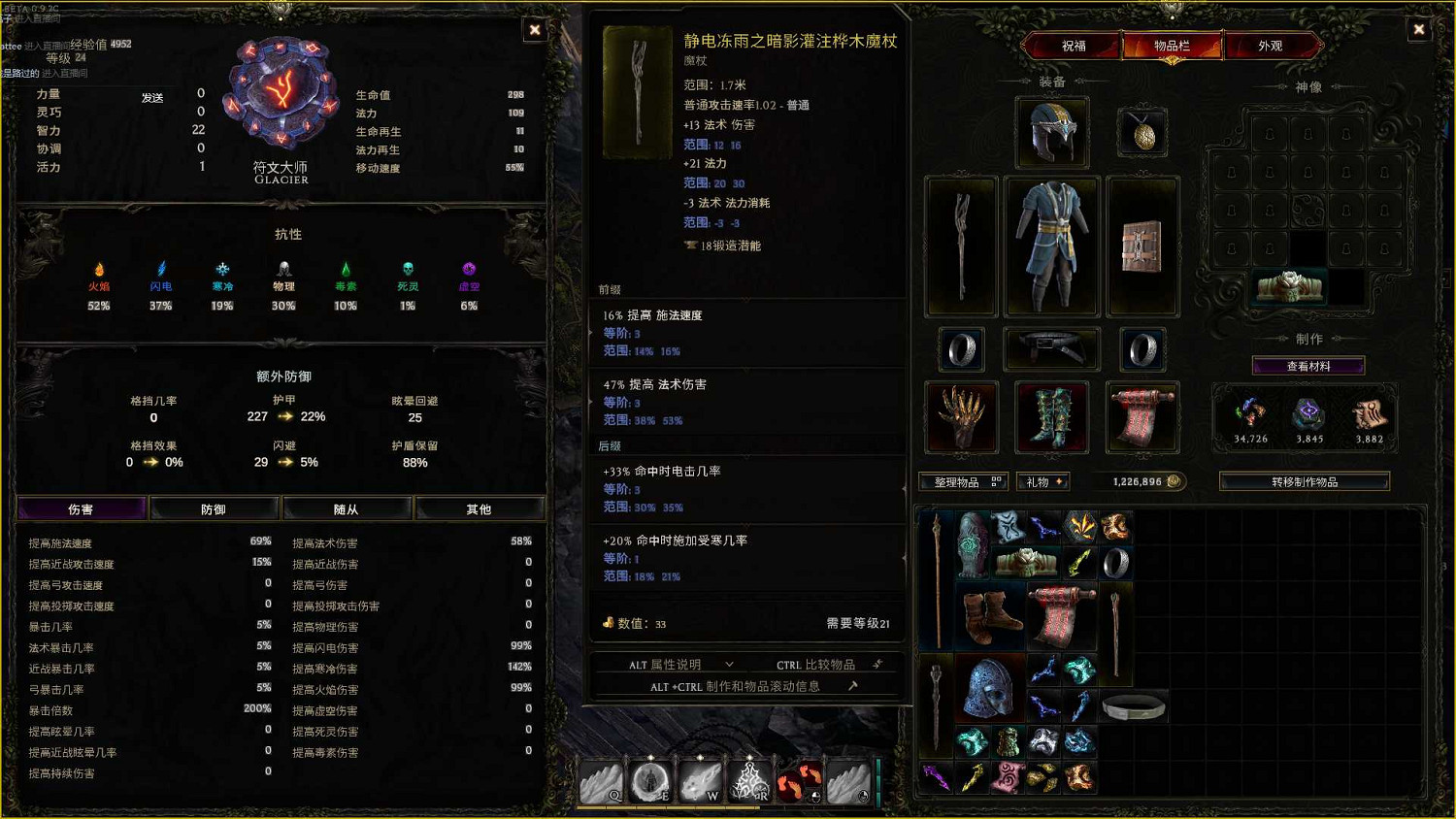Image resolution: width=1456 pixels, height=819 pixels.
Task: Pick the brown boots in inventory
Action: pos(991,618)
